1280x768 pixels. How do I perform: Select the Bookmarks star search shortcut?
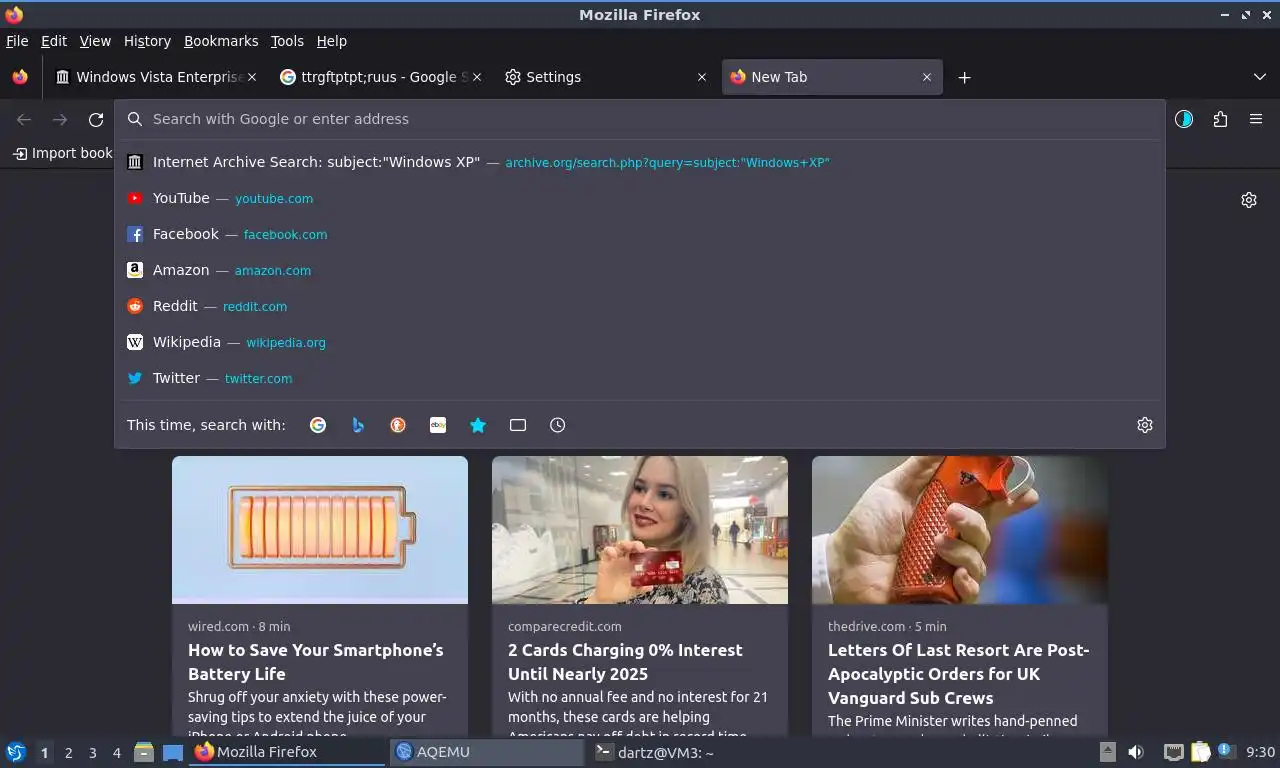coord(478,425)
